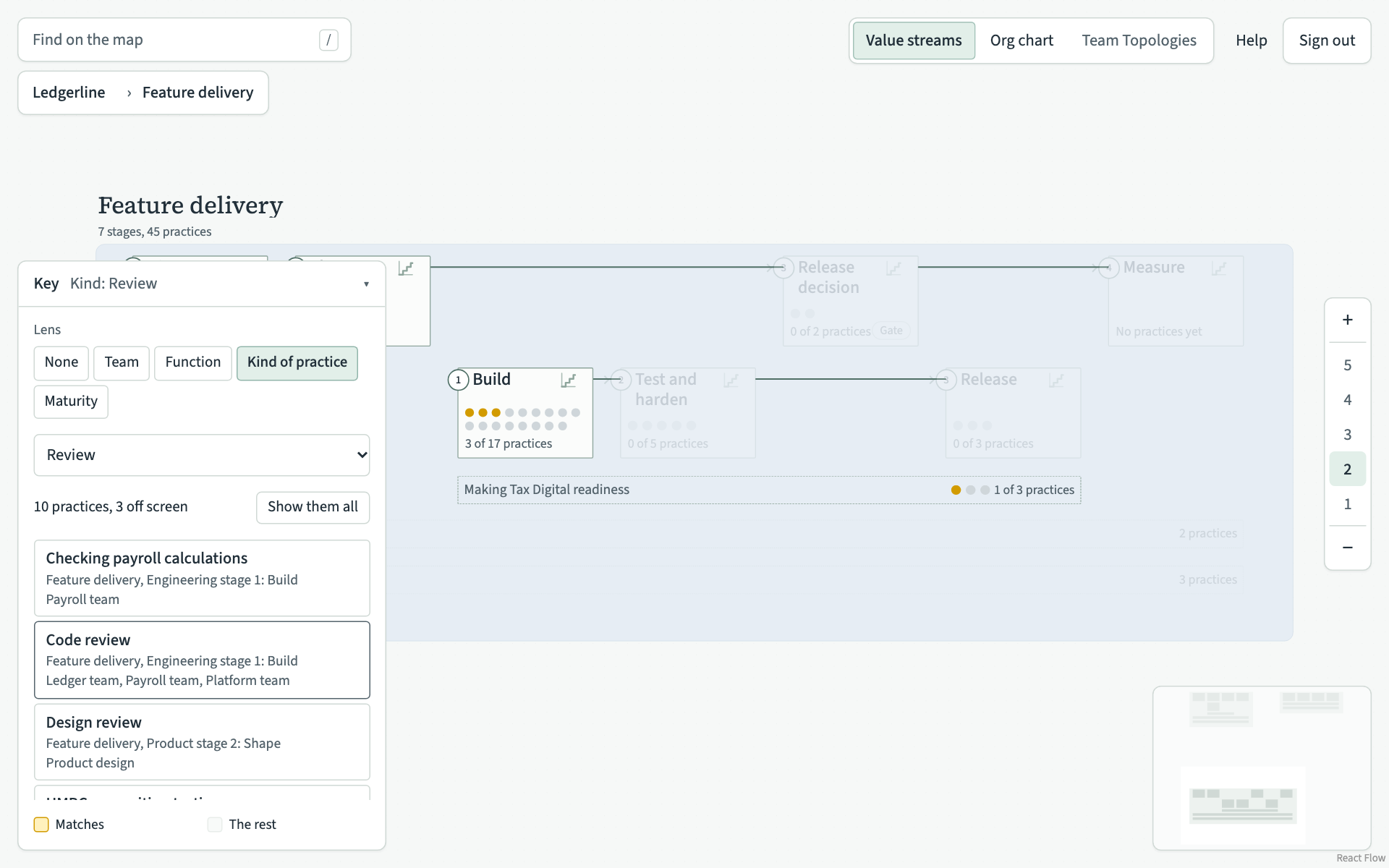
Task: Click Show them all button
Action: click(x=313, y=507)
